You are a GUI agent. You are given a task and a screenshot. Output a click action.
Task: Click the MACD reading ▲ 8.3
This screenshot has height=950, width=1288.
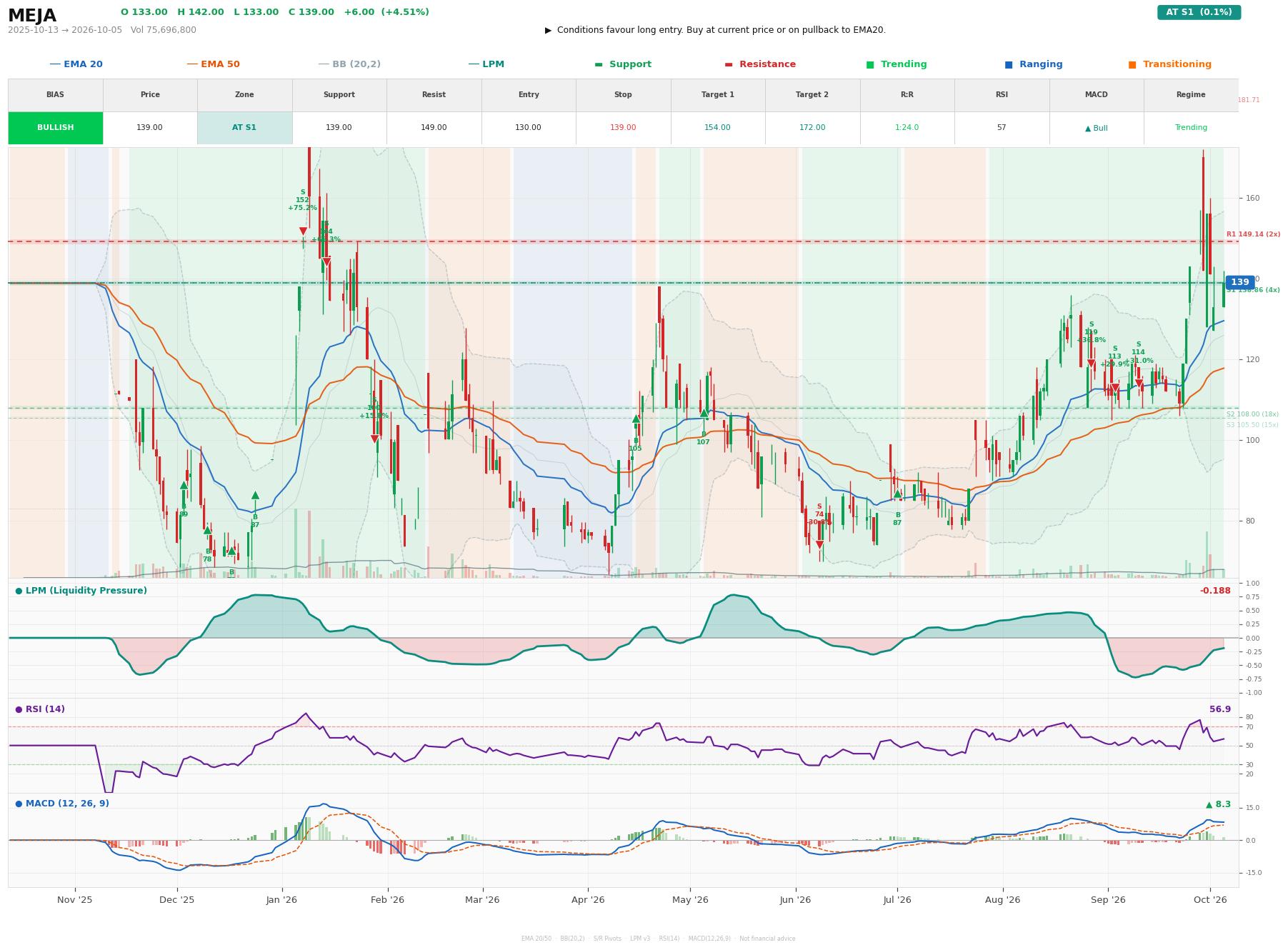click(1218, 804)
